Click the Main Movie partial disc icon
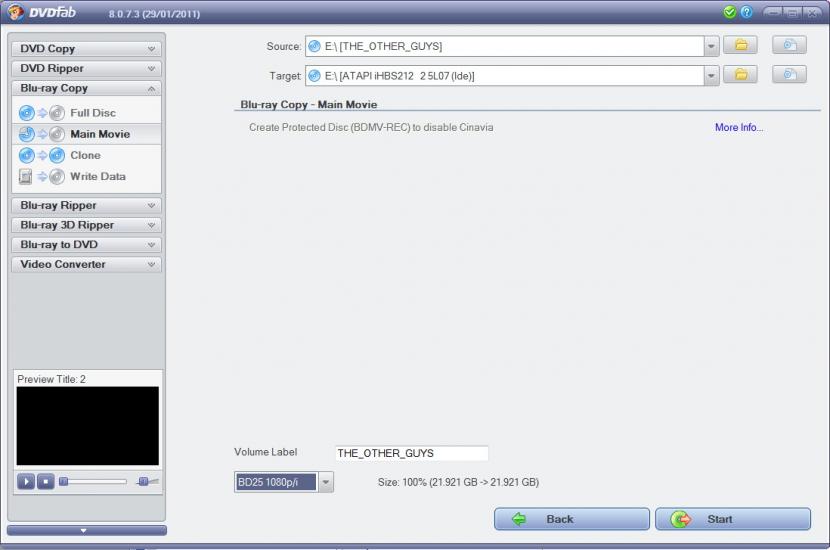 coord(26,134)
